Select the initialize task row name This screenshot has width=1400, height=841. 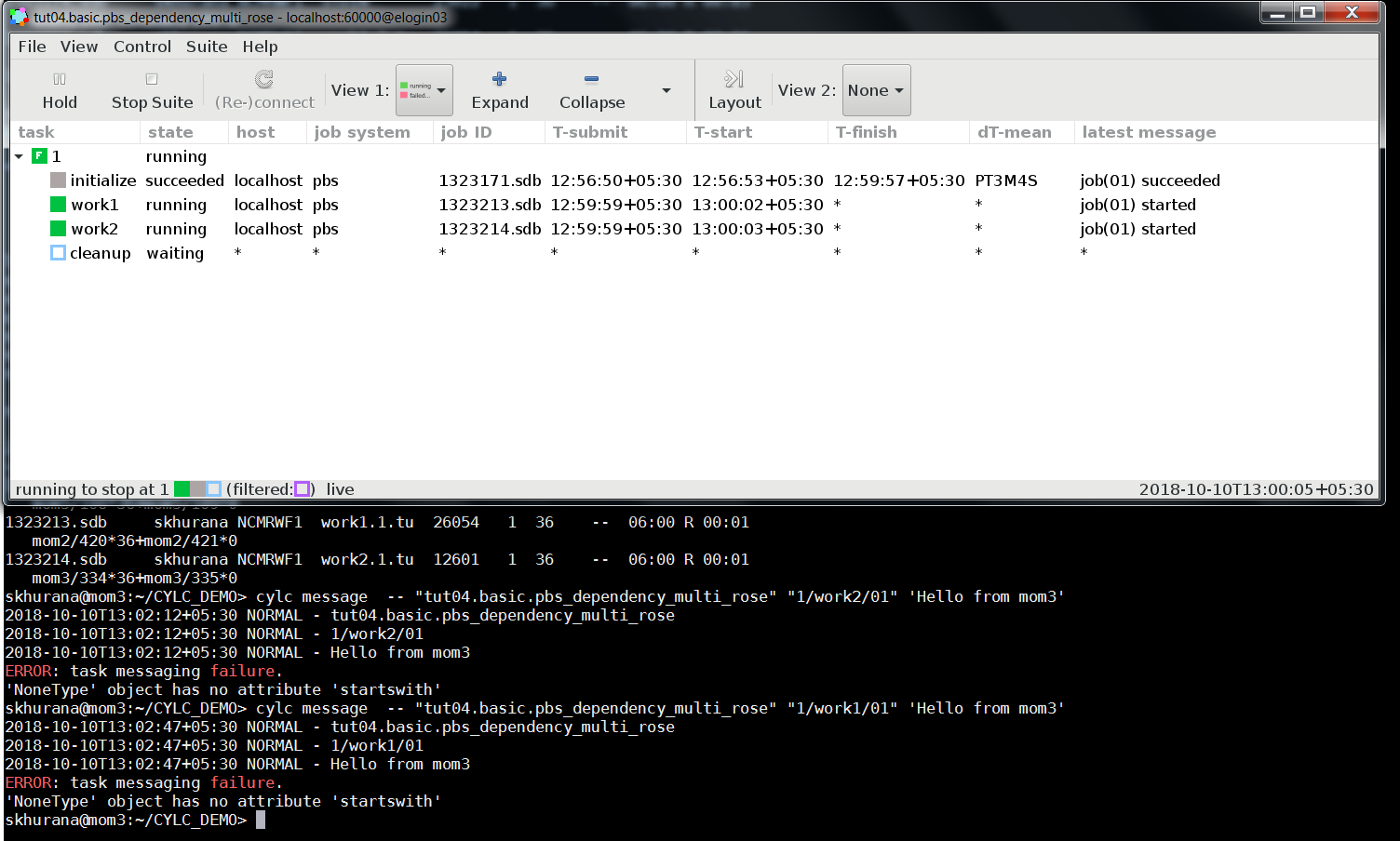(103, 180)
